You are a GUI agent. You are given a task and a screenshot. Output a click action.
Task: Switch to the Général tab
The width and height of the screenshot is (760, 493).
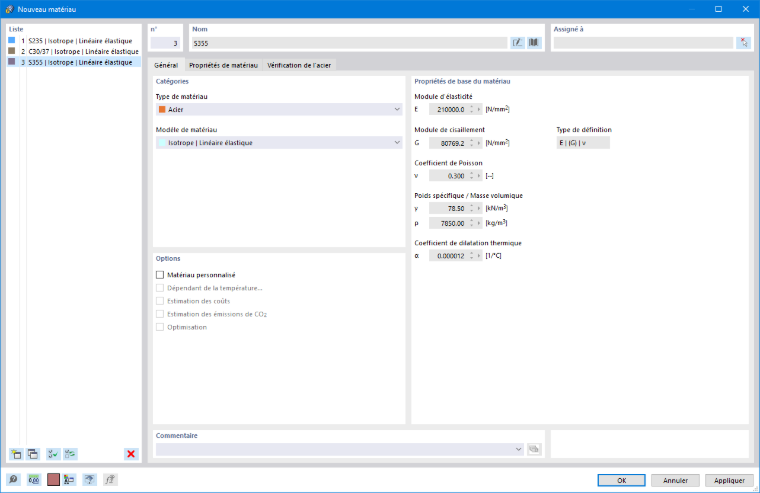pyautogui.click(x=166, y=65)
